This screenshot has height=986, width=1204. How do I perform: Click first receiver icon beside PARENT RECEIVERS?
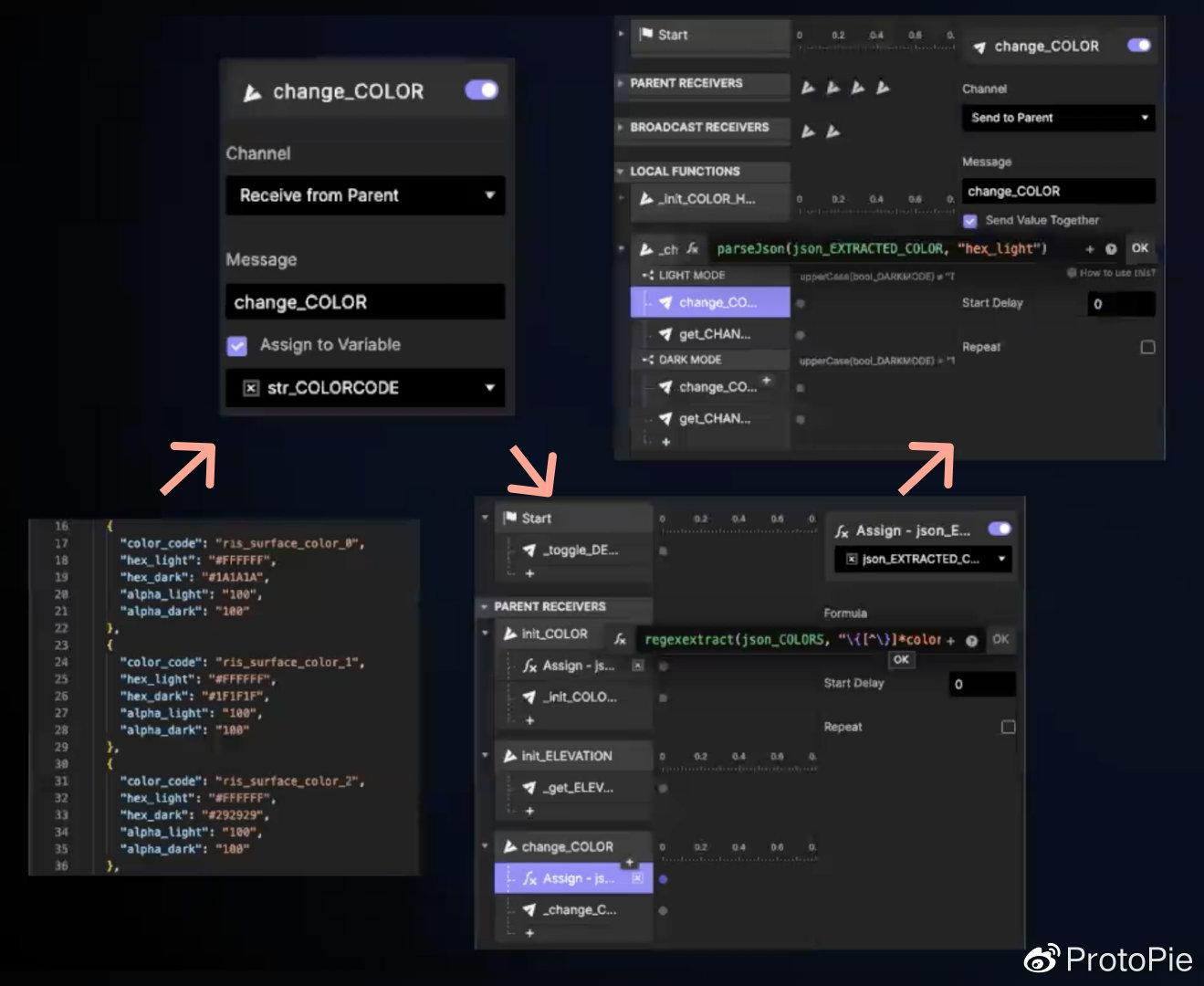click(x=808, y=88)
